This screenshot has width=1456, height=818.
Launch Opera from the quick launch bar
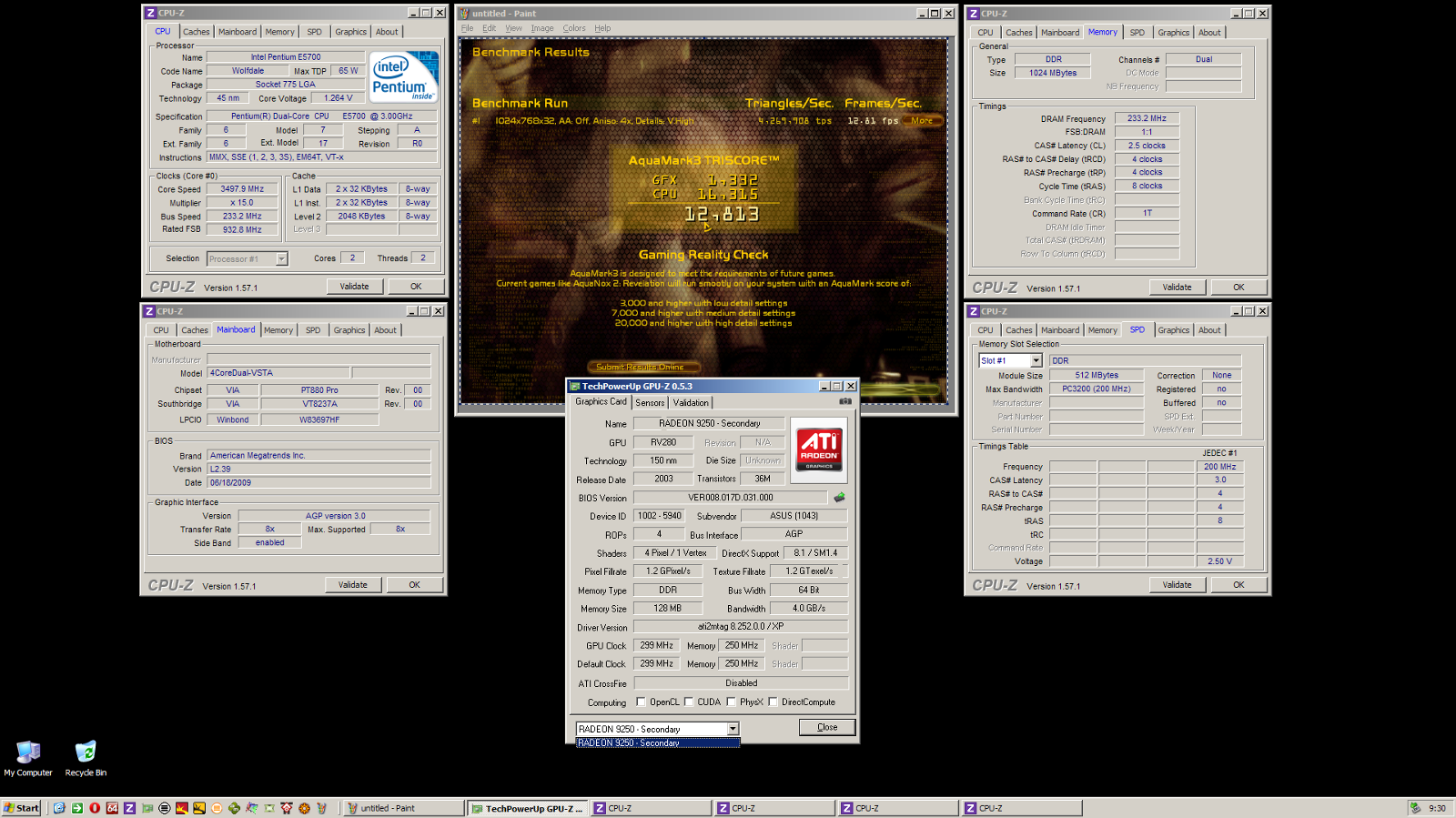pyautogui.click(x=95, y=808)
